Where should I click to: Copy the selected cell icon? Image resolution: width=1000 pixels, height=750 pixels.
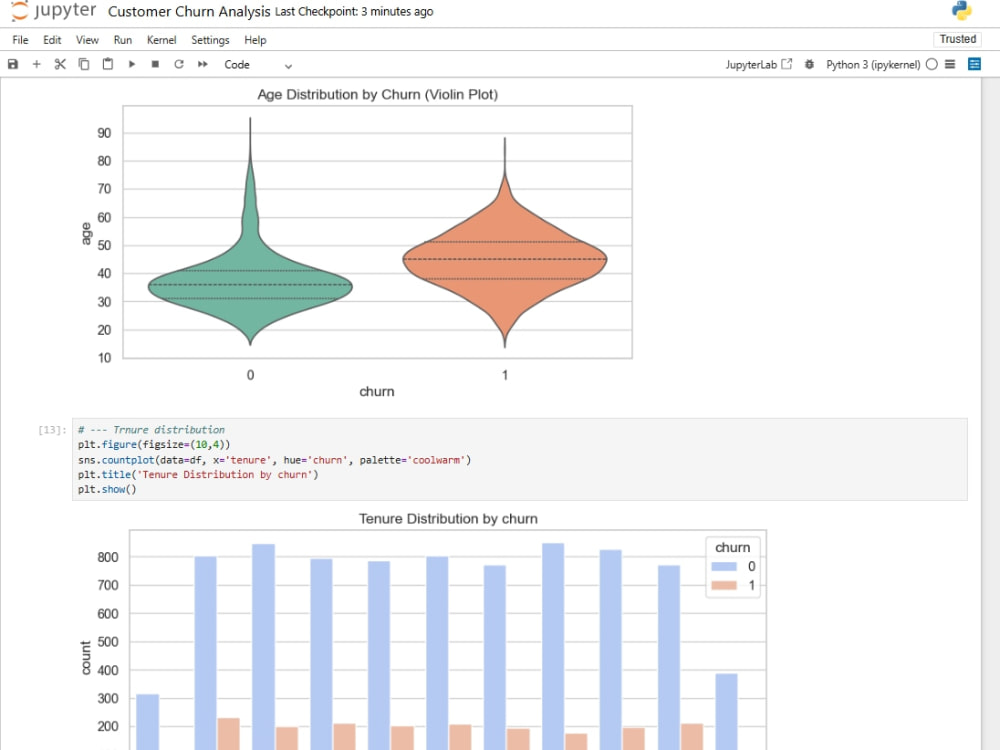pos(84,64)
